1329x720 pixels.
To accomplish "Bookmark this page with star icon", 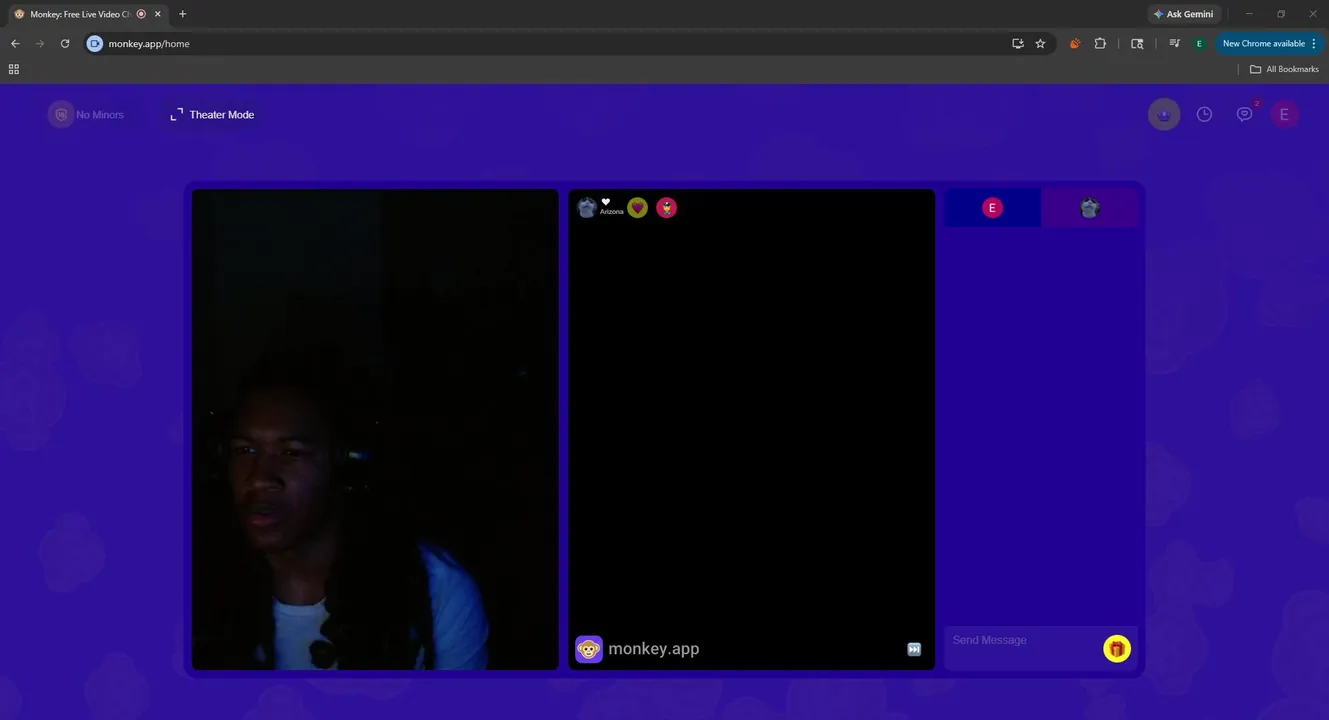I will coord(1040,44).
